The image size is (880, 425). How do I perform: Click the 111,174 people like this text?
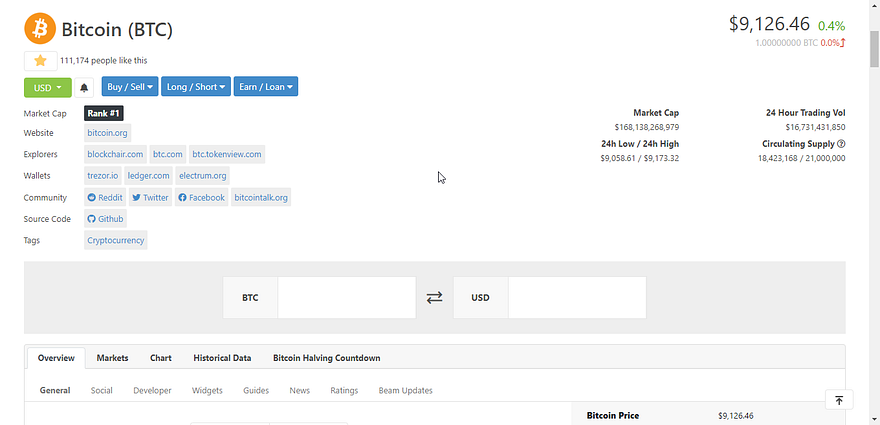click(x=104, y=61)
